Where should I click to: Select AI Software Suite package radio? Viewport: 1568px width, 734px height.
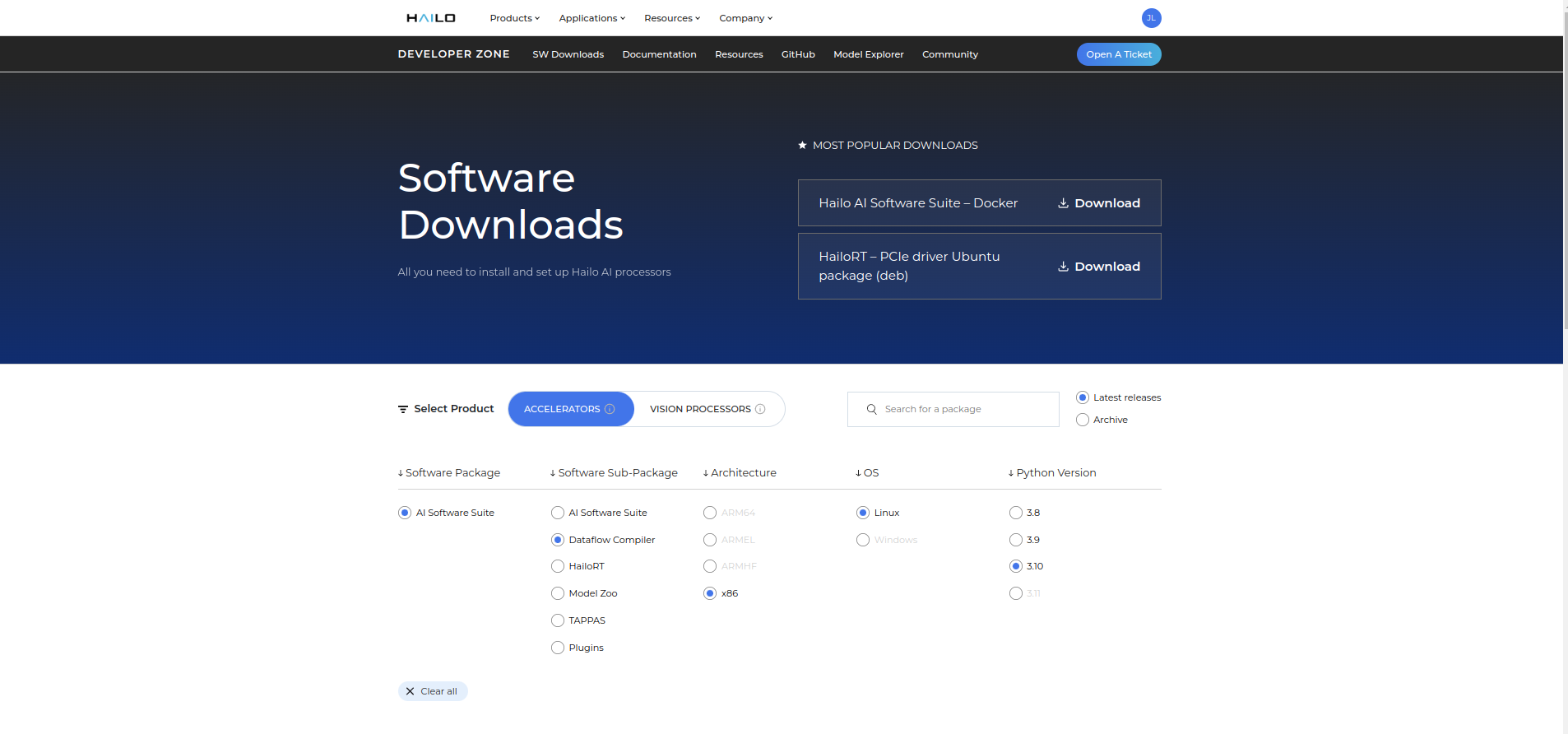[405, 513]
